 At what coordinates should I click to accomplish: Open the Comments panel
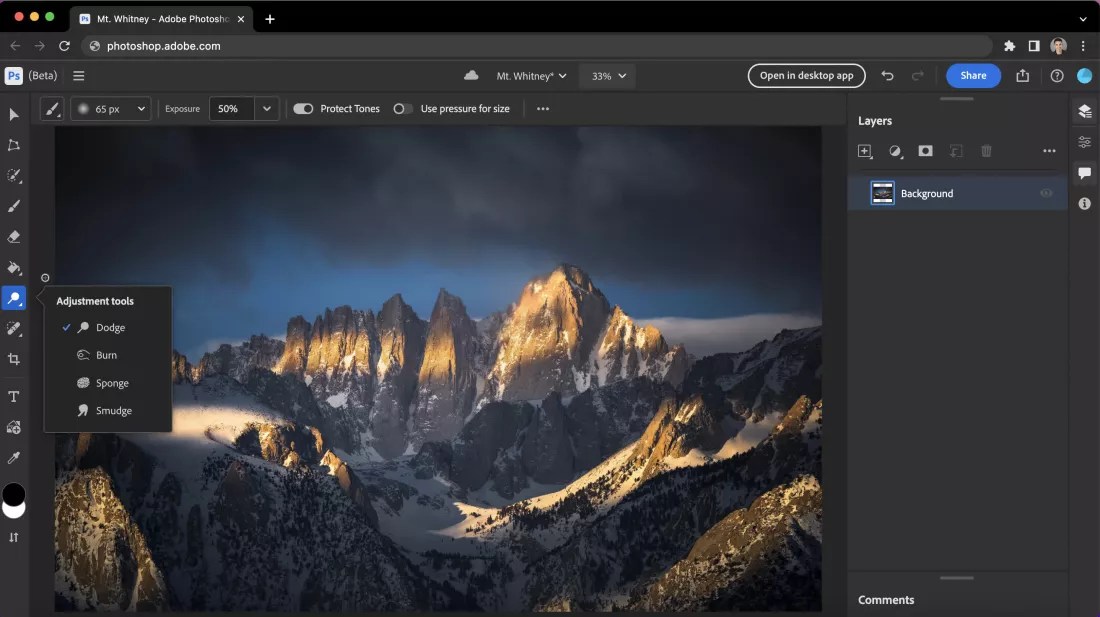tap(1084, 172)
